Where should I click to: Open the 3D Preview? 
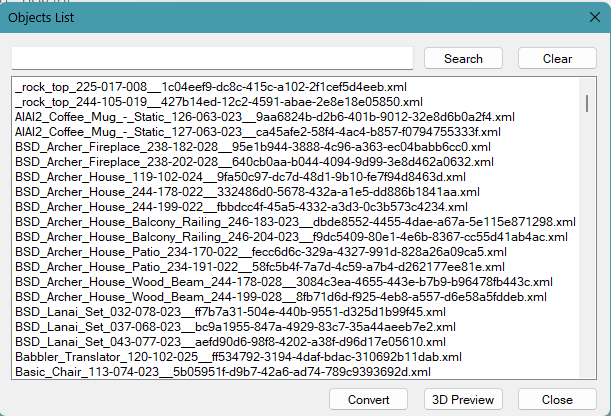[462, 400]
